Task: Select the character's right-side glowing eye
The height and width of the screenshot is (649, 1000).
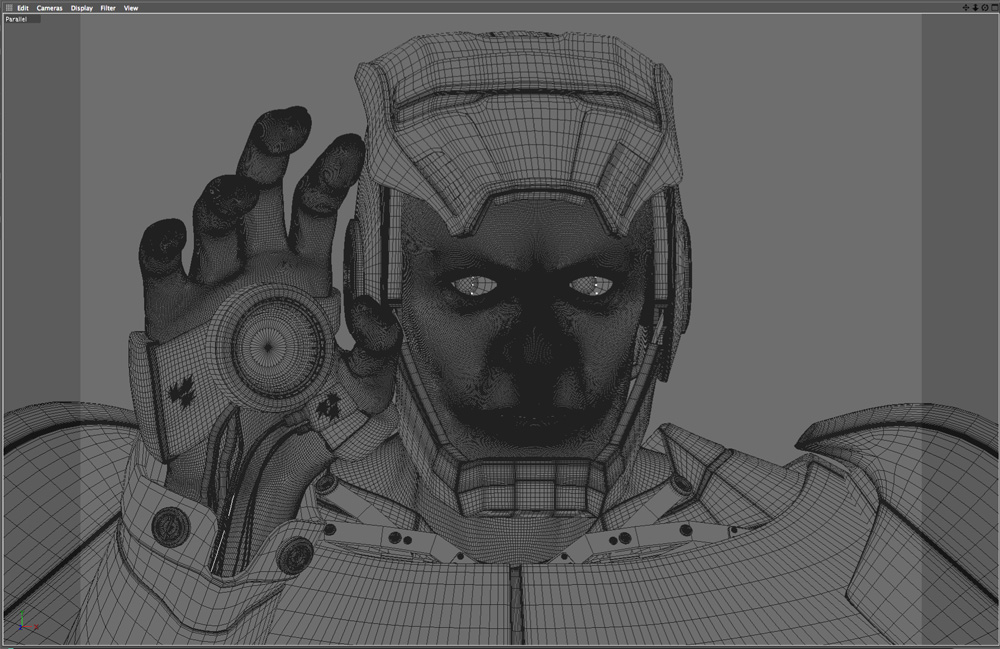Action: tap(592, 286)
